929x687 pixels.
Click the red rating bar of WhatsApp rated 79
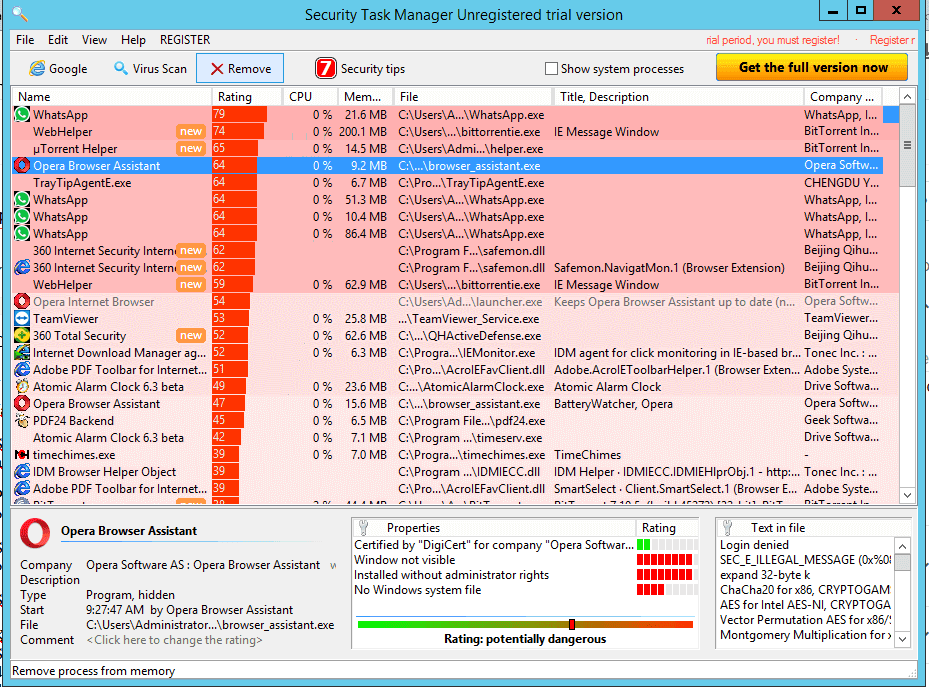pos(240,114)
